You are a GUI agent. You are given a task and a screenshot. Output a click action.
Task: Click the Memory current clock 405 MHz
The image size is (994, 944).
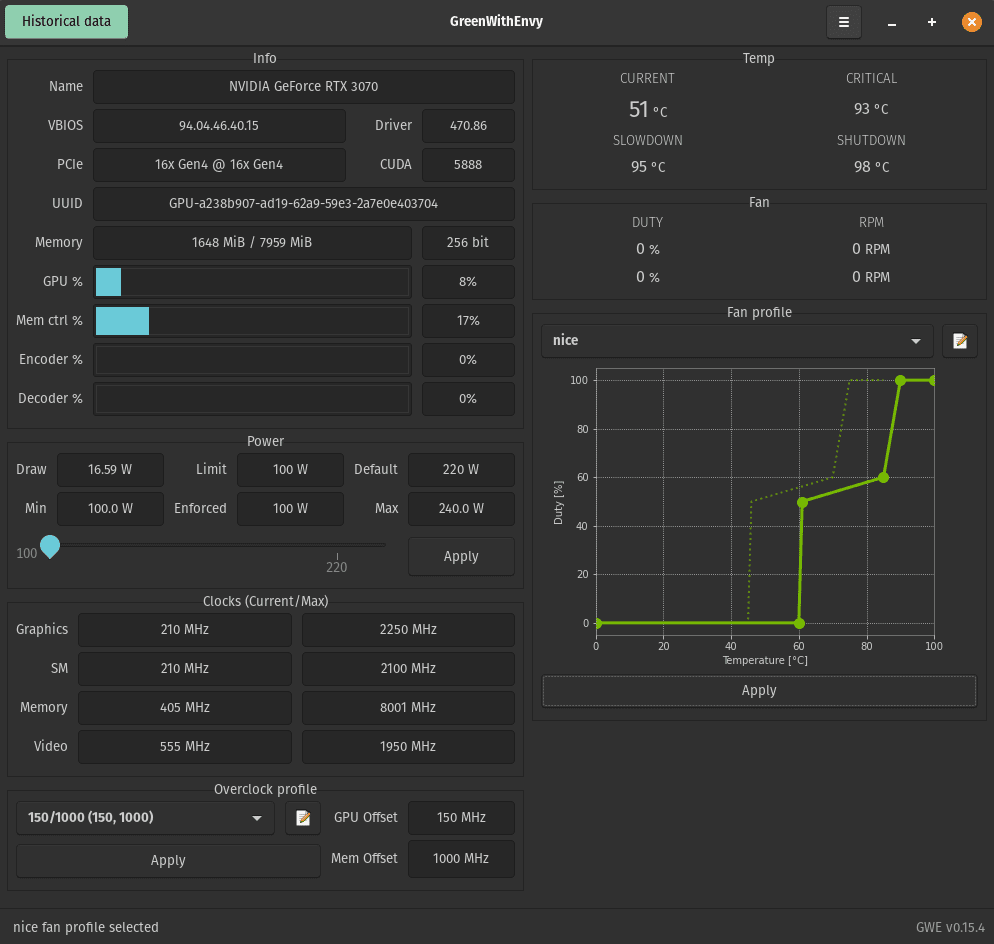pos(185,708)
